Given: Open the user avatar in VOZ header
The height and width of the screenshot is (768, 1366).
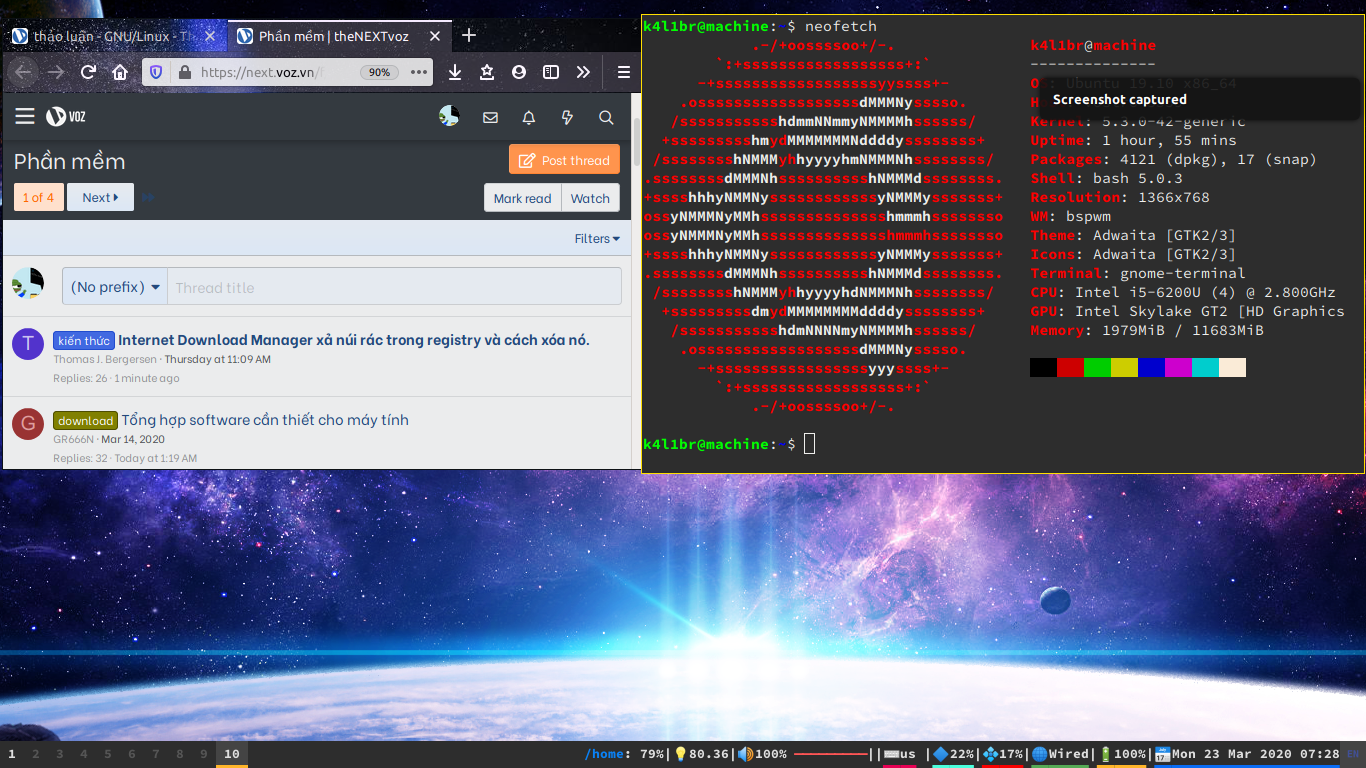Looking at the screenshot, I should (449, 117).
